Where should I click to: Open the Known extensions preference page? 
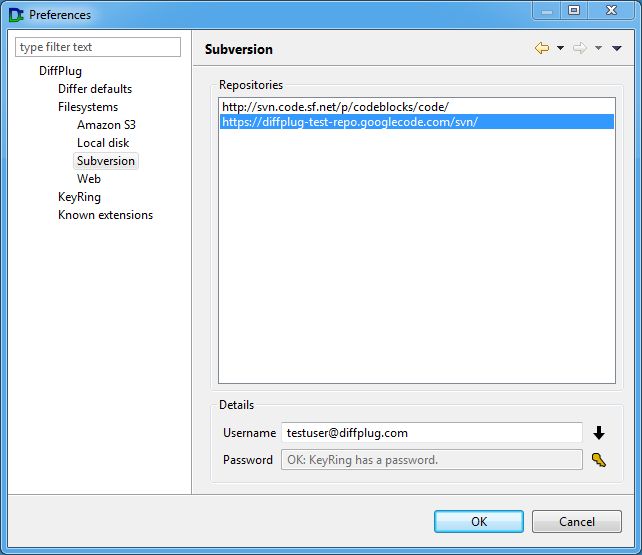point(106,215)
